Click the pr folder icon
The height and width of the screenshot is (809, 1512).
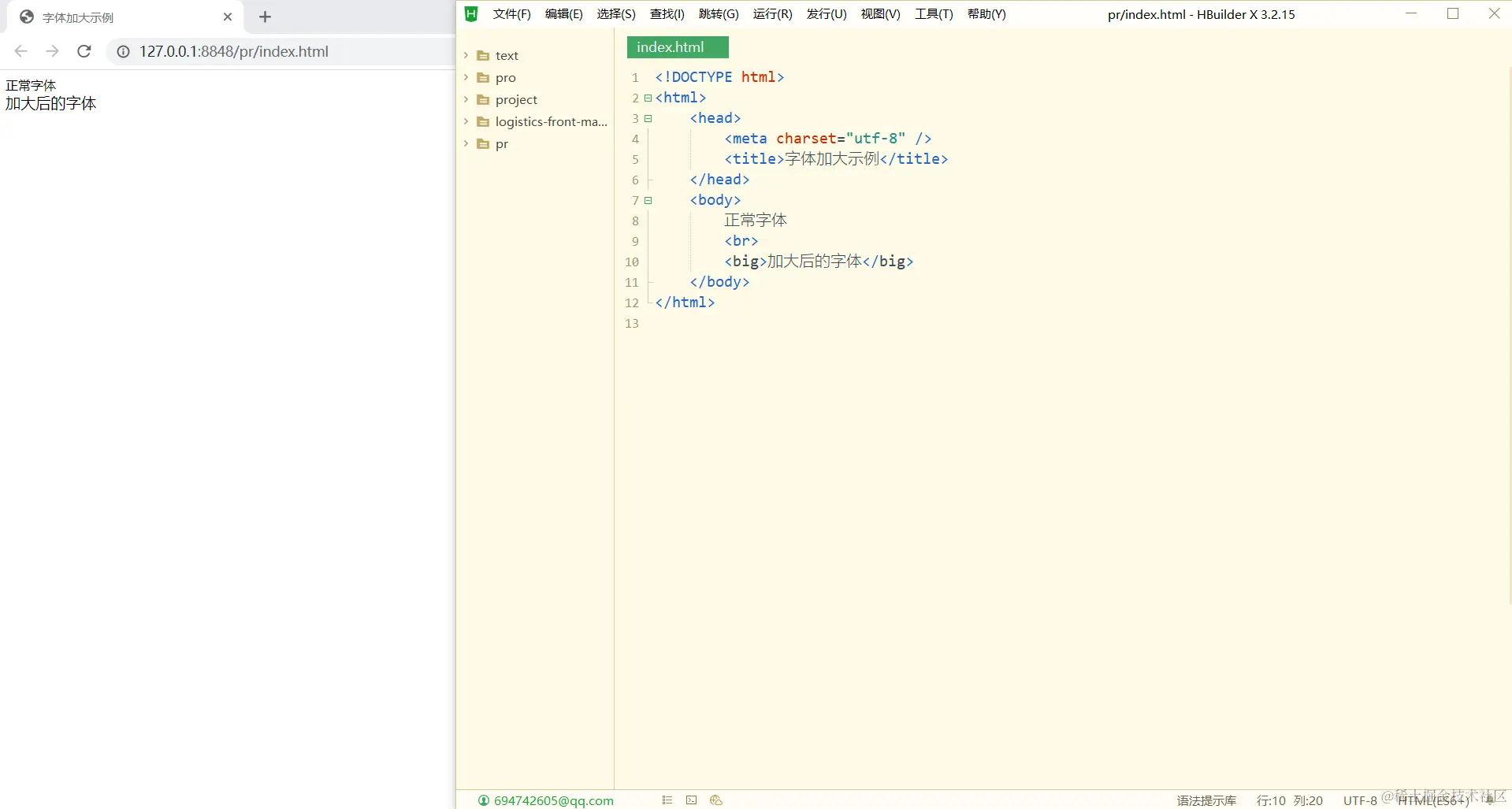[x=483, y=144]
